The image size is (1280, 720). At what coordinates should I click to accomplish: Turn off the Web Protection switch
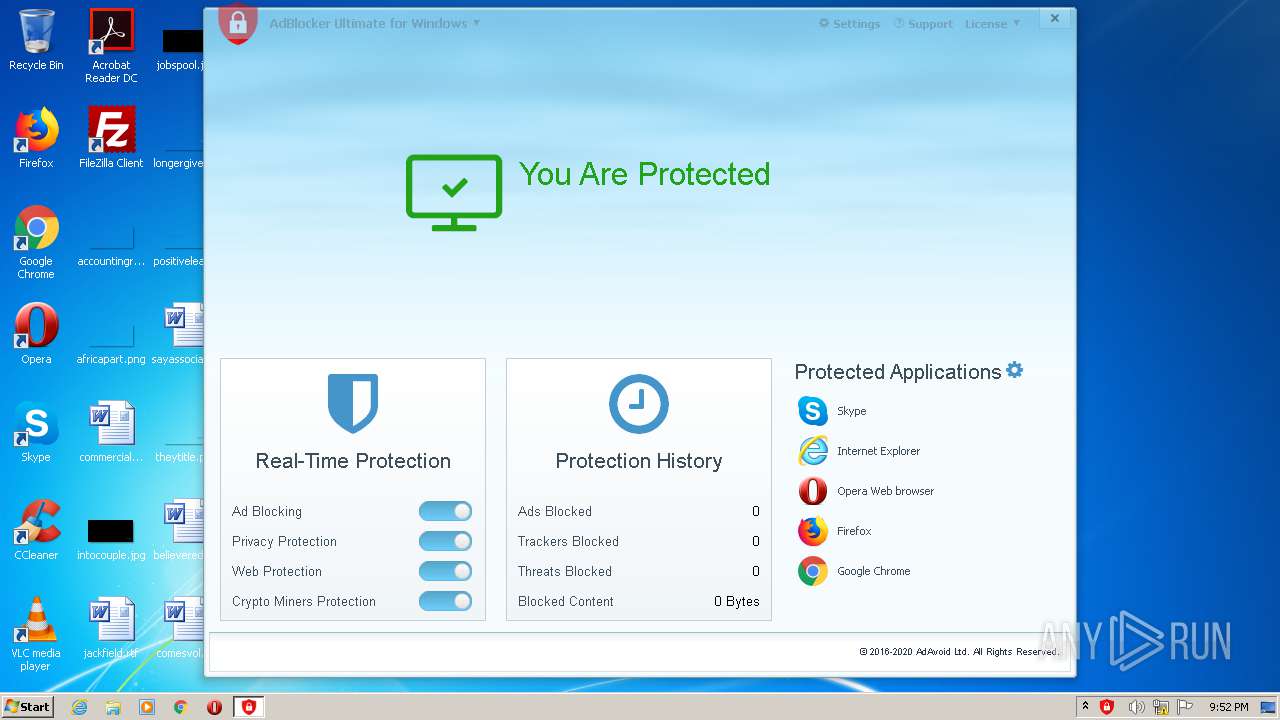445,571
